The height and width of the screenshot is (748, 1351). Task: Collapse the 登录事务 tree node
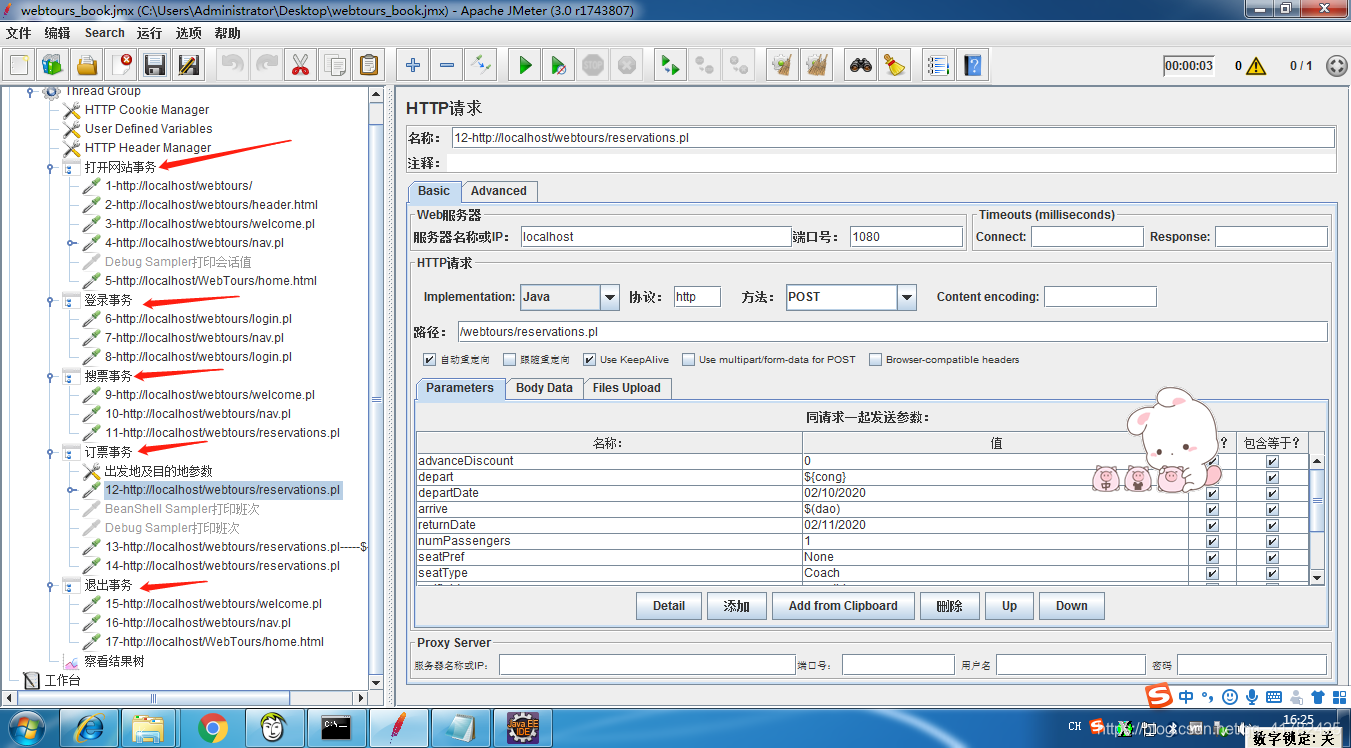49,300
